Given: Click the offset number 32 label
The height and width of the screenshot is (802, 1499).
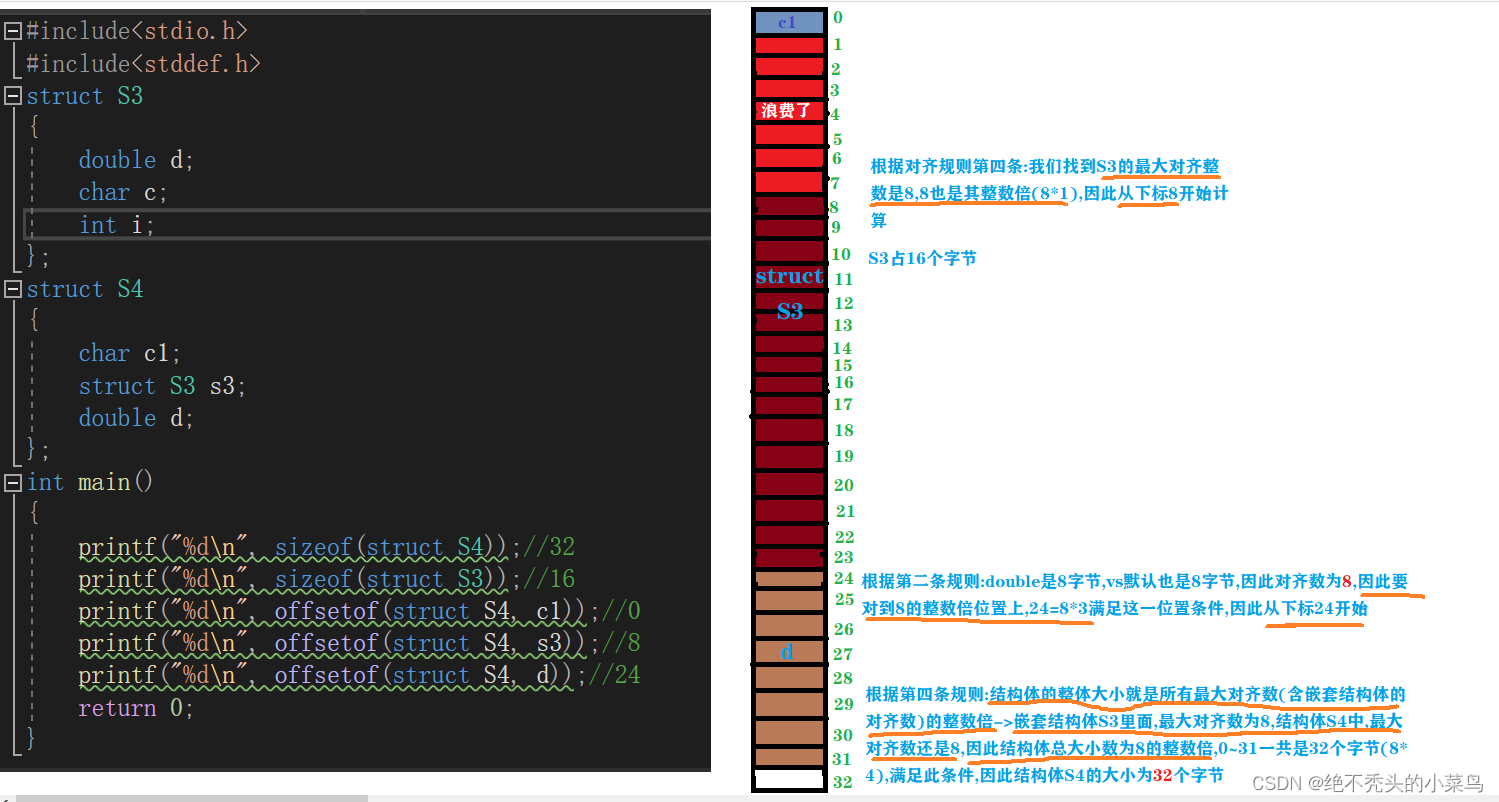Looking at the screenshot, I should tap(843, 782).
